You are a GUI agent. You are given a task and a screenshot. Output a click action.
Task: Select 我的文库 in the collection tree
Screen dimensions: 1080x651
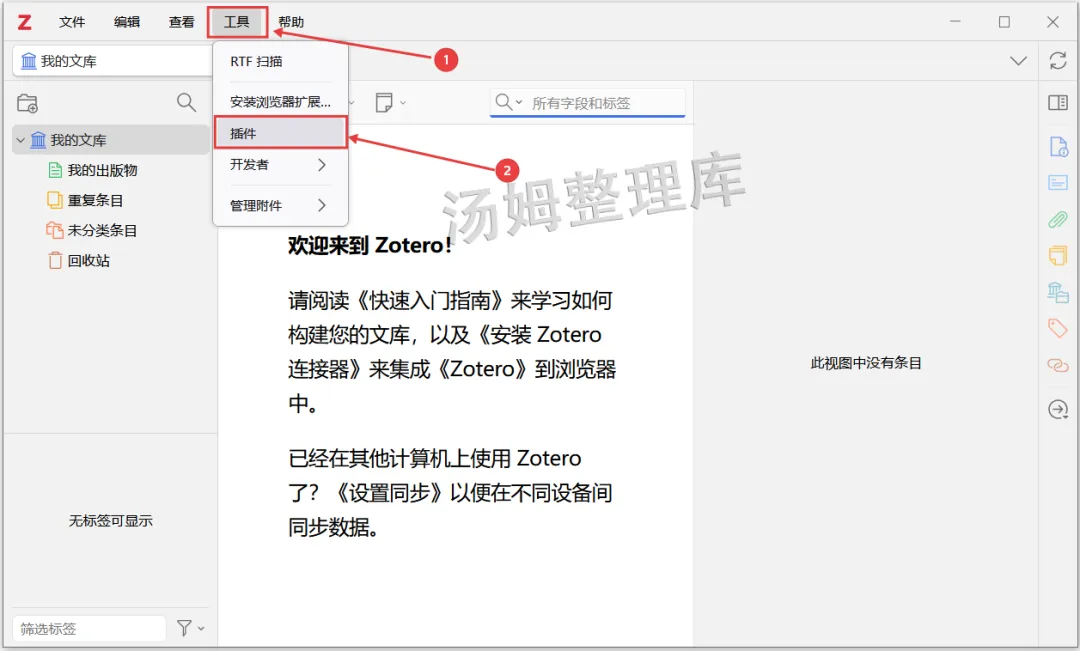coord(111,140)
